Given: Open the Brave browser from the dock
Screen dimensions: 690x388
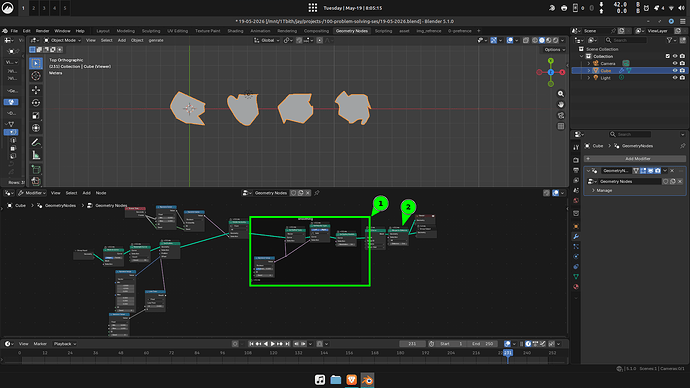Looking at the screenshot, I should click(x=352, y=380).
